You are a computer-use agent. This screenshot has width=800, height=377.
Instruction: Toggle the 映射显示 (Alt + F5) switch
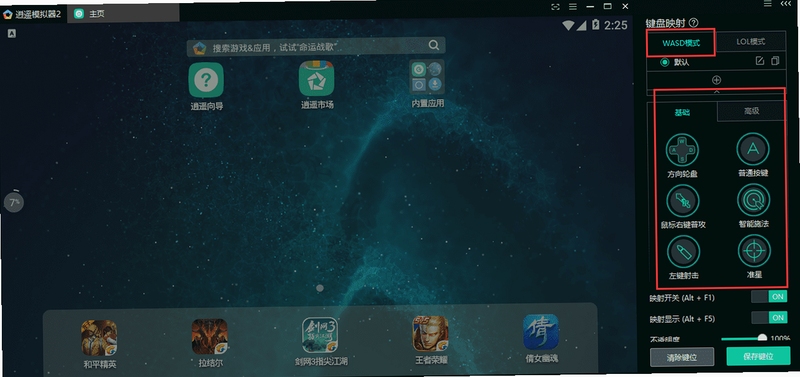[x=769, y=317]
